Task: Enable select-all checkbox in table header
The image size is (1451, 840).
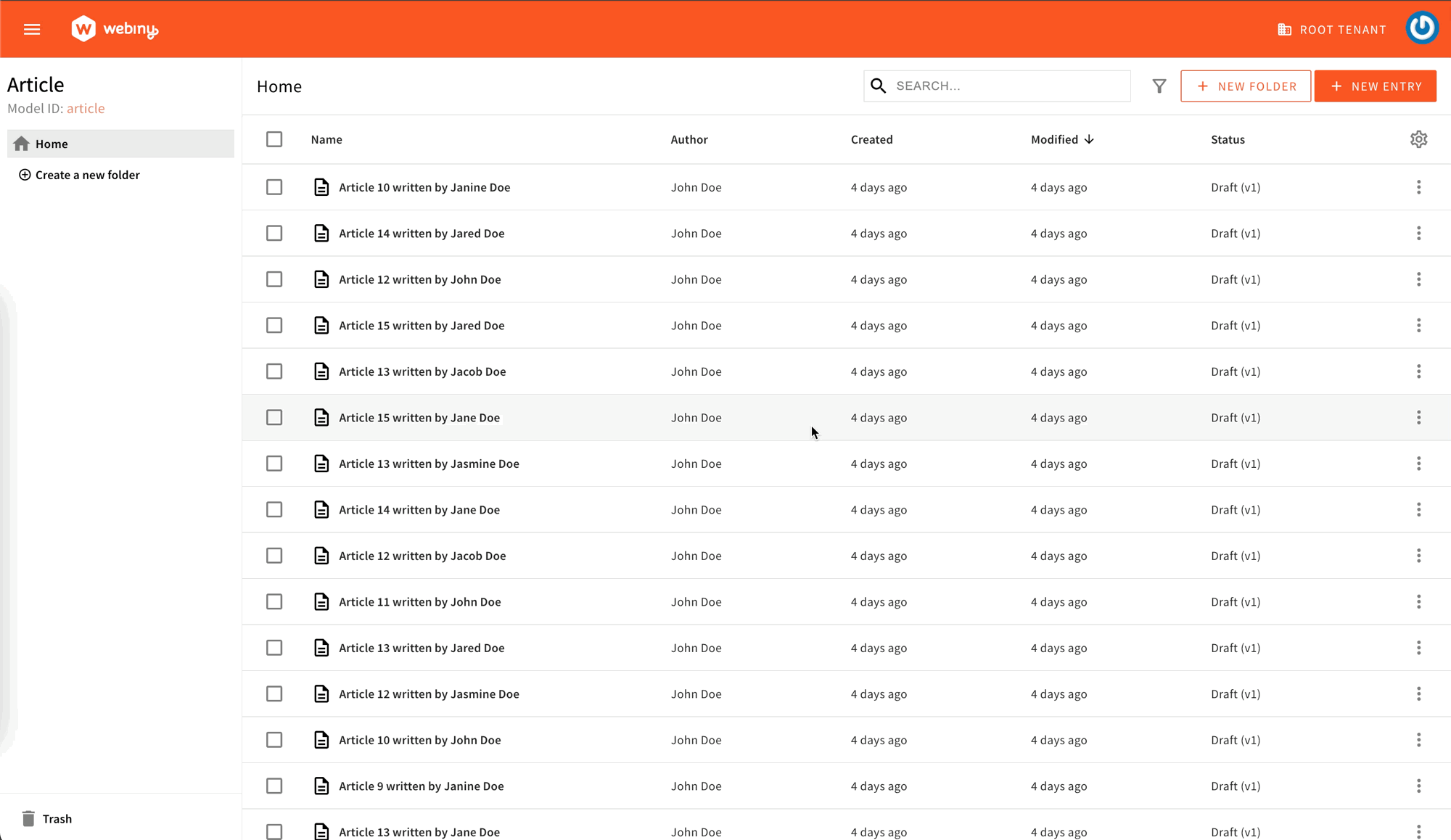Action: [274, 139]
